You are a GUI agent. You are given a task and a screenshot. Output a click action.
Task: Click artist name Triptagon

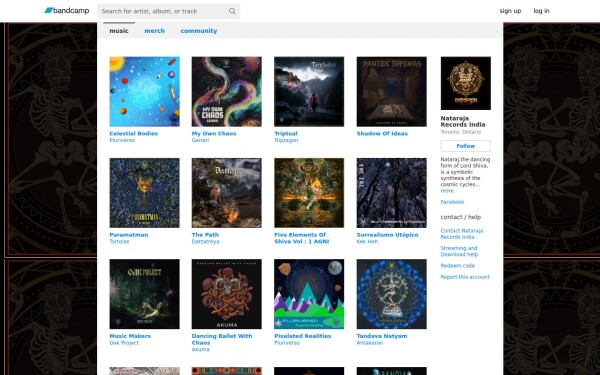[x=286, y=140]
